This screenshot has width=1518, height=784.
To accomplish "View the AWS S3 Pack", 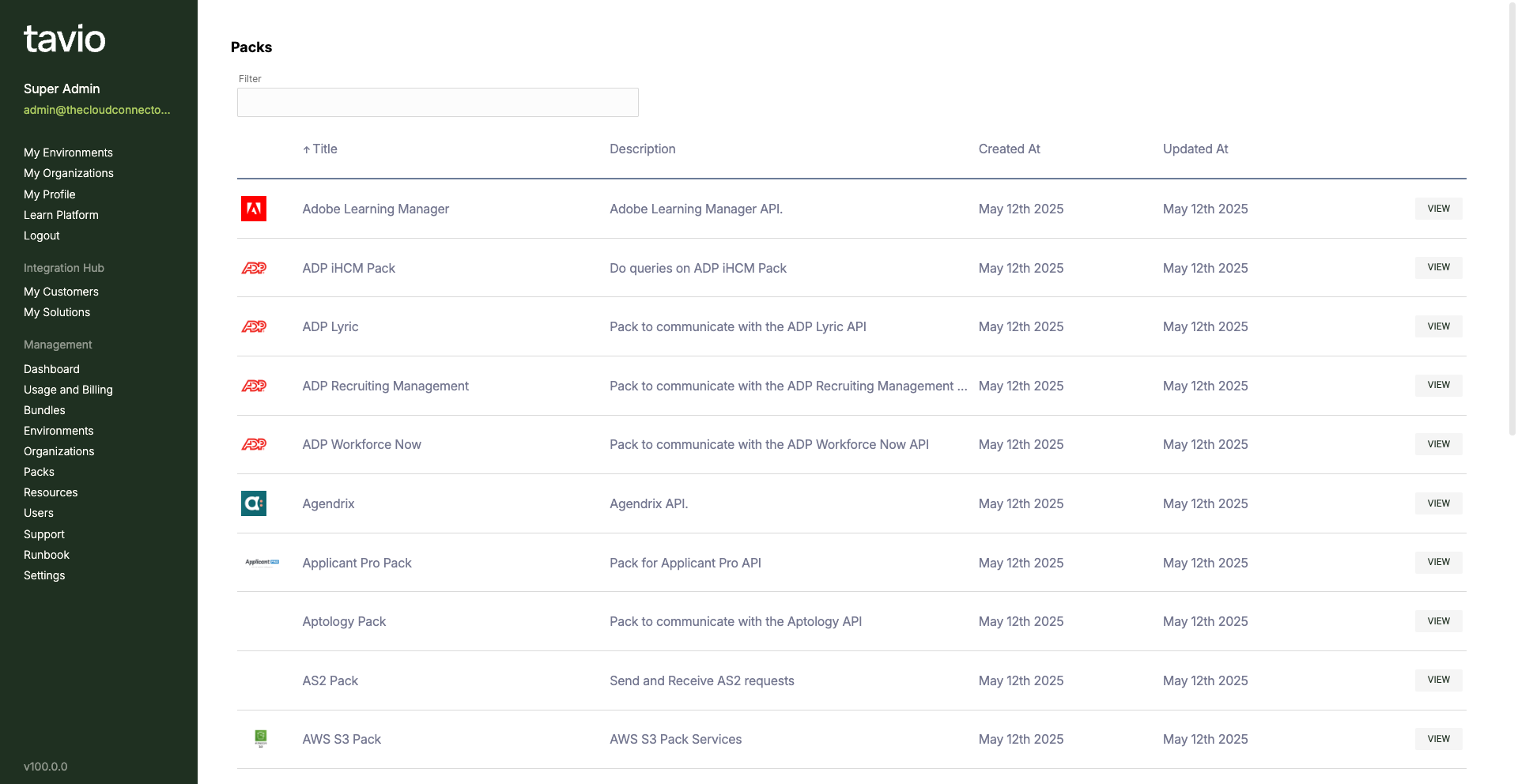I will click(1438, 739).
